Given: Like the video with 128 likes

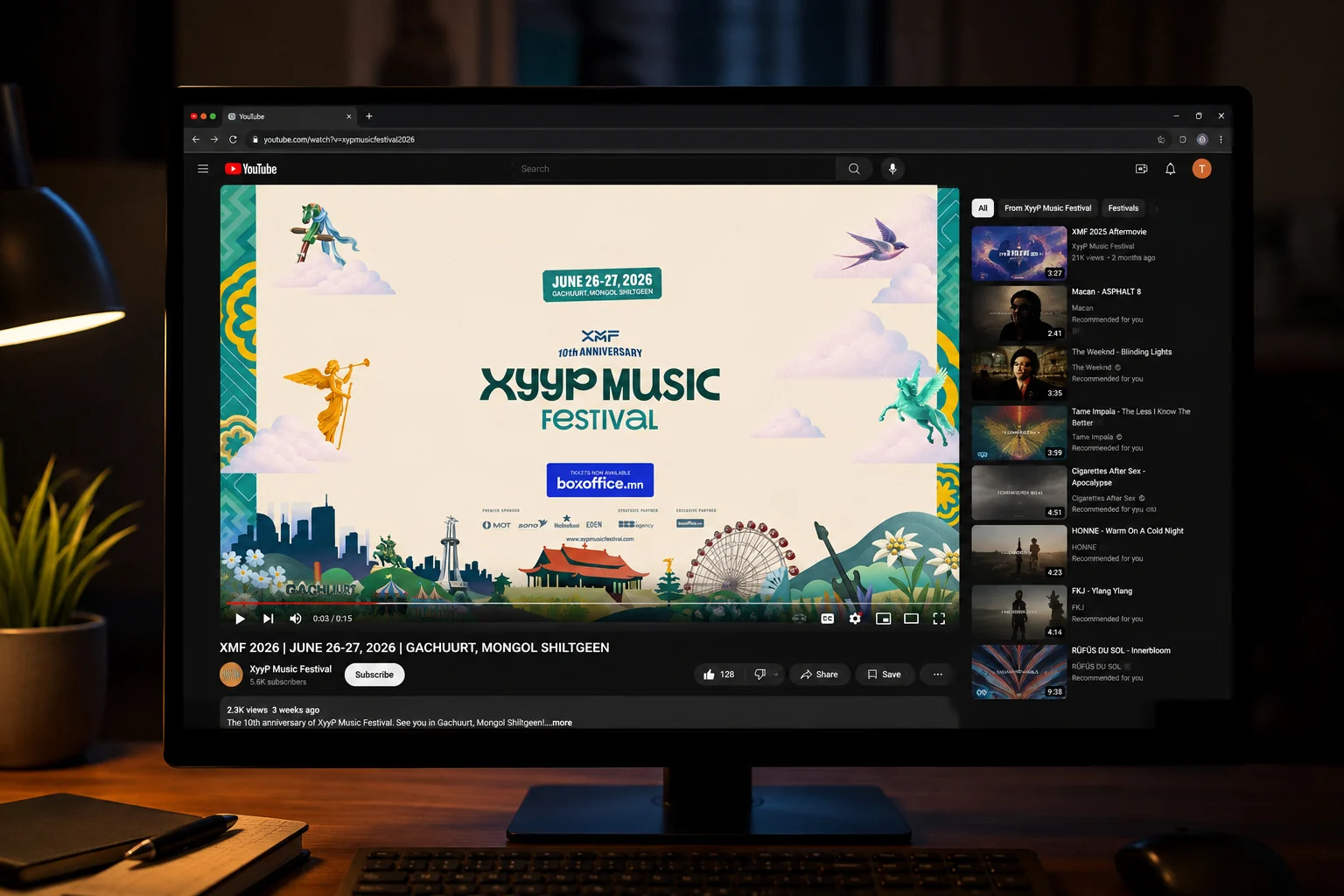Looking at the screenshot, I should (x=718, y=675).
